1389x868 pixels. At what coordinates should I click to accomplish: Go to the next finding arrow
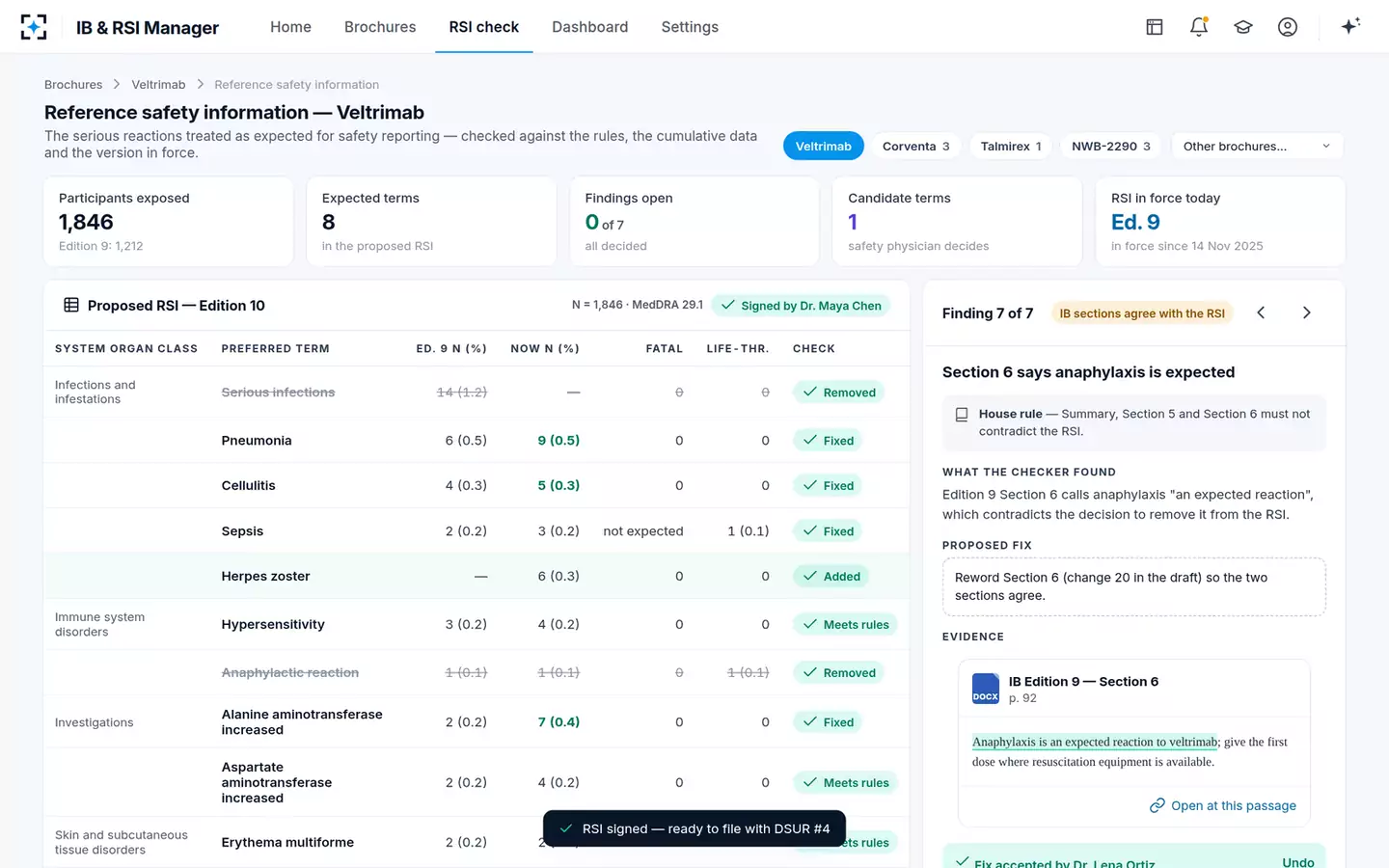click(x=1306, y=312)
